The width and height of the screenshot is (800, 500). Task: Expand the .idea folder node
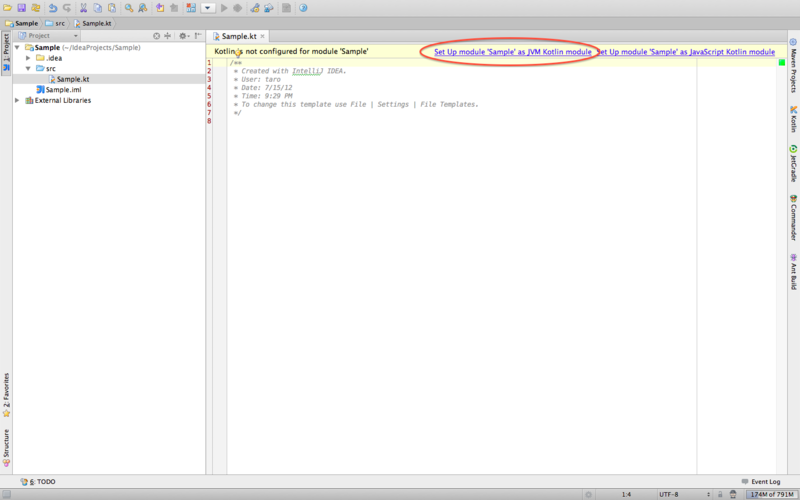click(28, 58)
